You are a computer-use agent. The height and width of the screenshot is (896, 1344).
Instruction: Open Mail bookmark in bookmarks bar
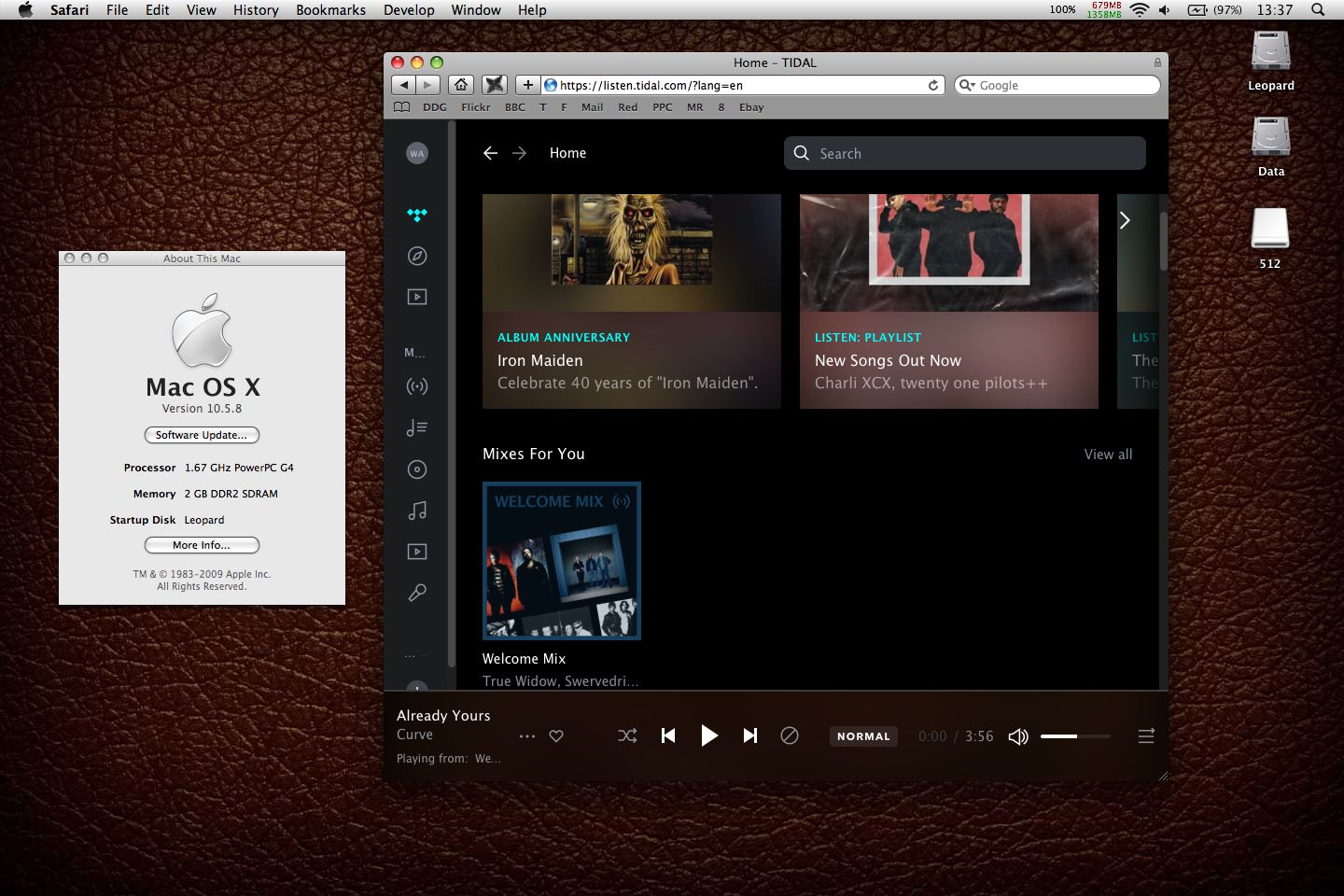(x=592, y=107)
